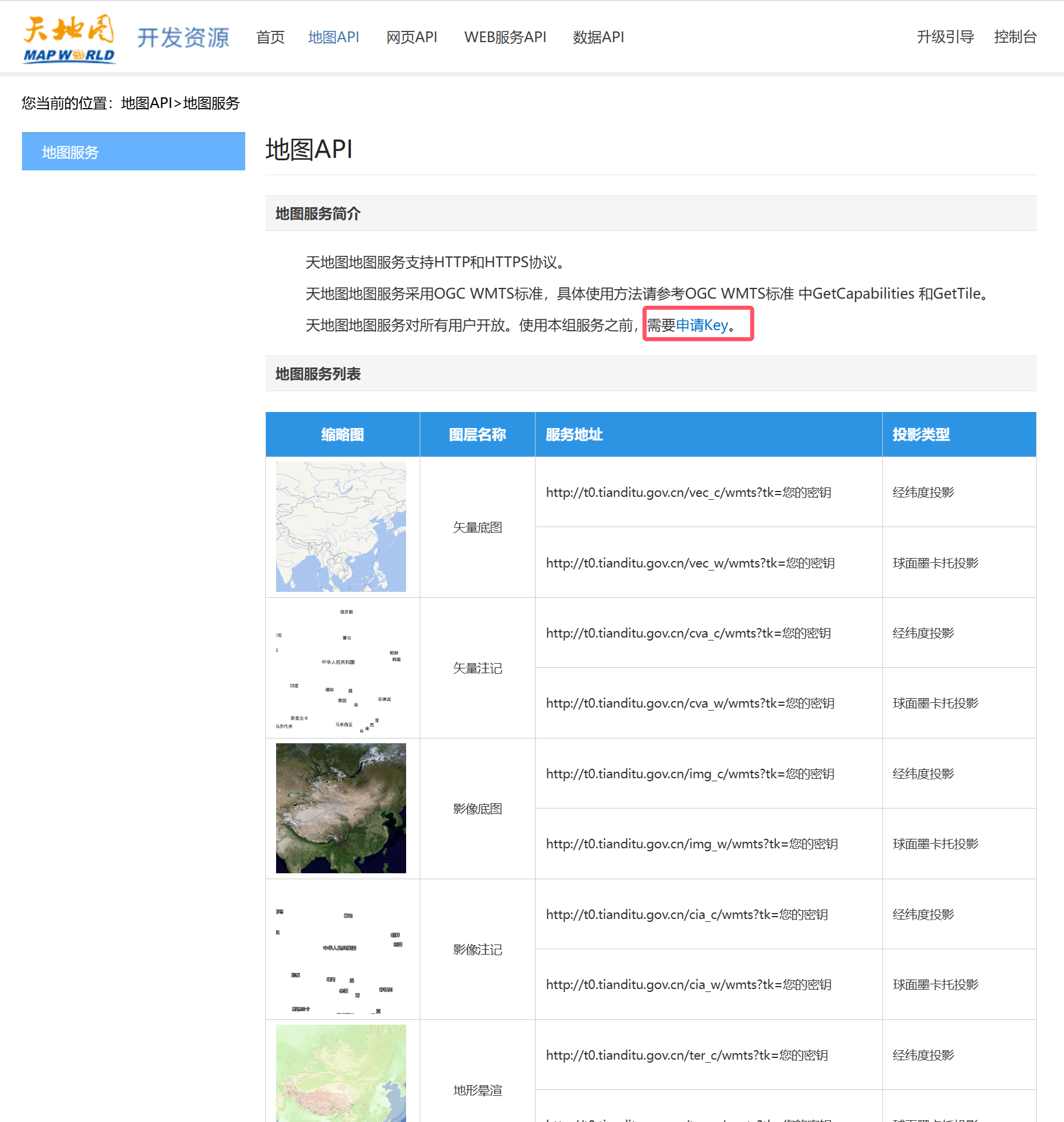Image resolution: width=1064 pixels, height=1122 pixels.
Task: Open the 控制台 console page
Action: 1016,36
